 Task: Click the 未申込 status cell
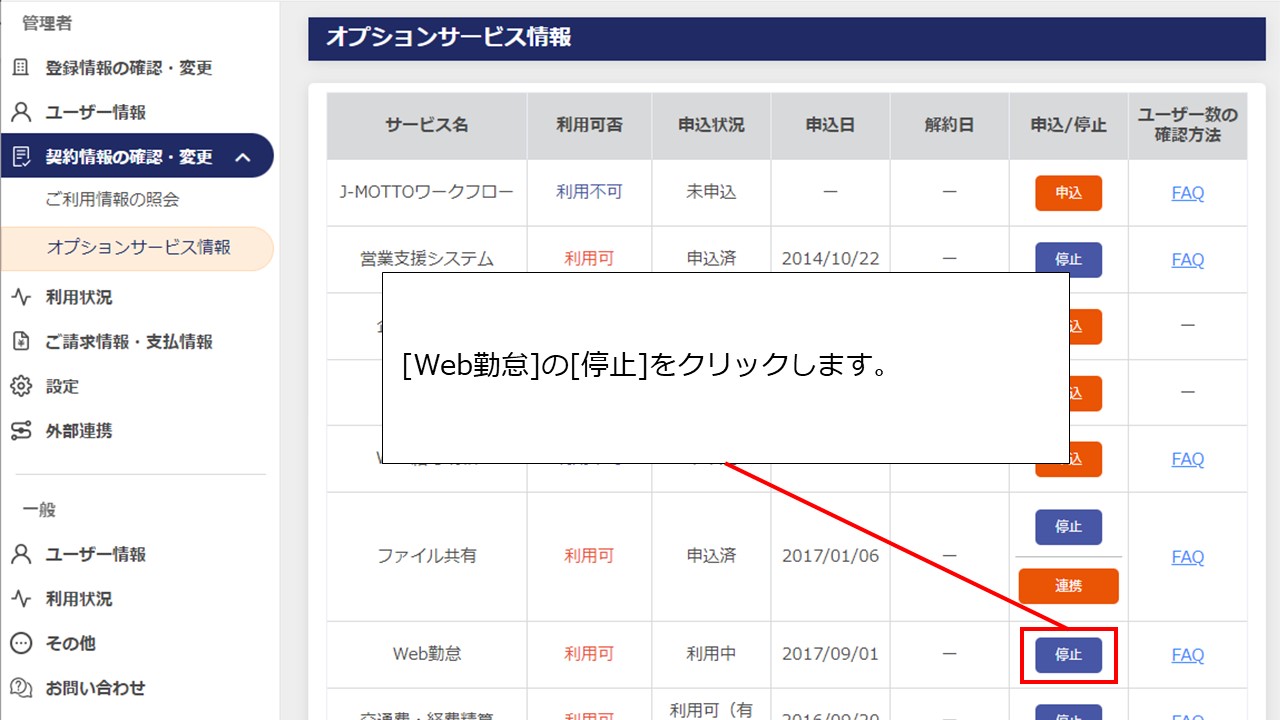[x=711, y=192]
